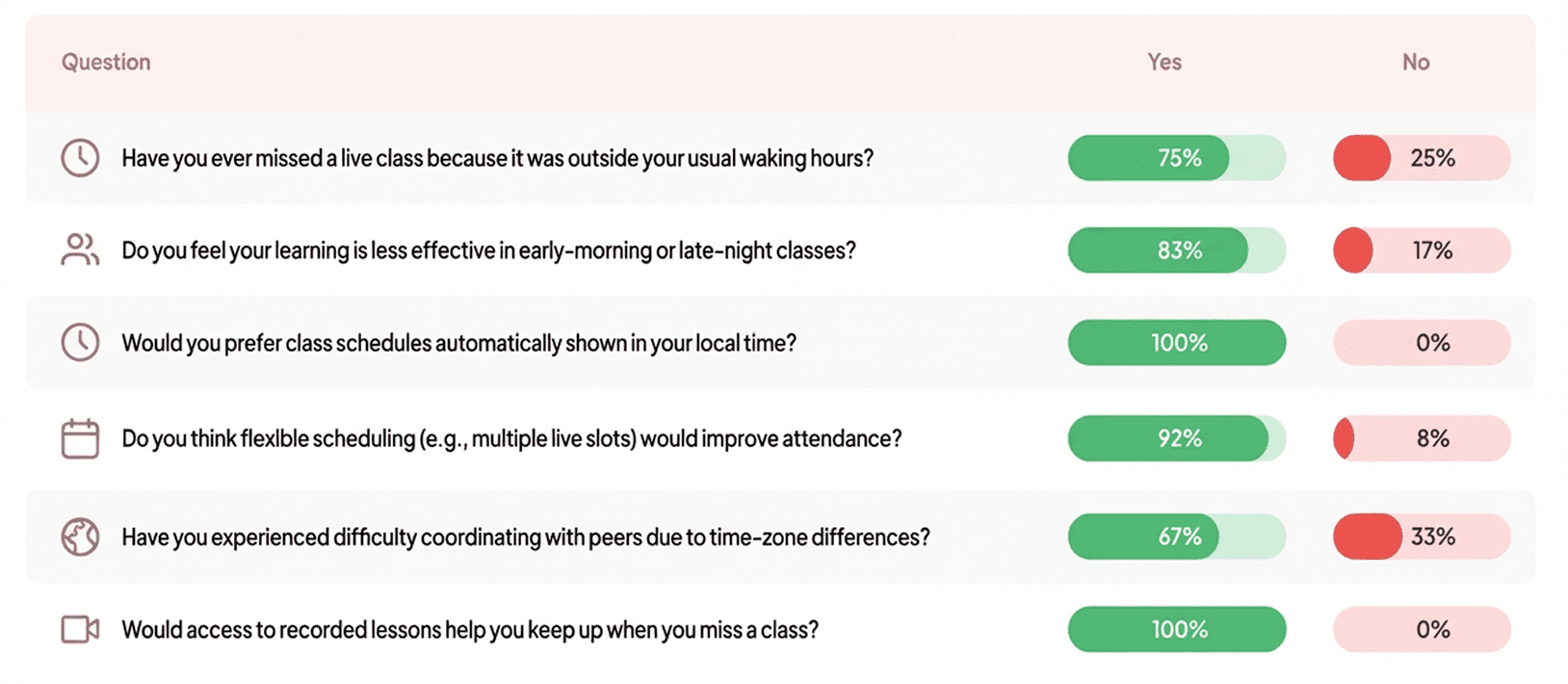This screenshot has width=1568, height=684.
Task: Click the Yes column header
Action: [x=1164, y=63]
